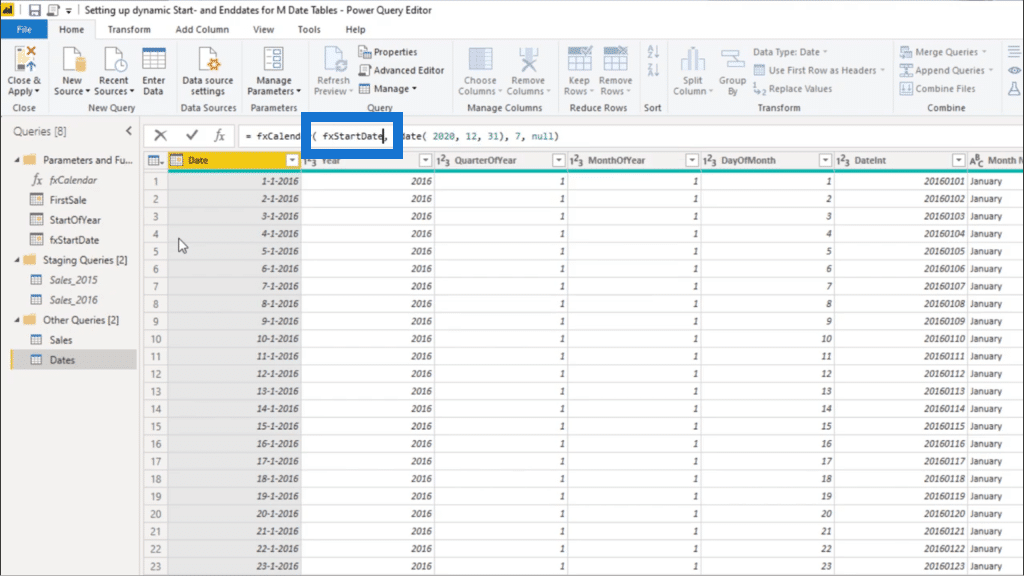This screenshot has width=1024, height=576.
Task: Click the Refresh Preview icon
Action: pyautogui.click(x=334, y=59)
